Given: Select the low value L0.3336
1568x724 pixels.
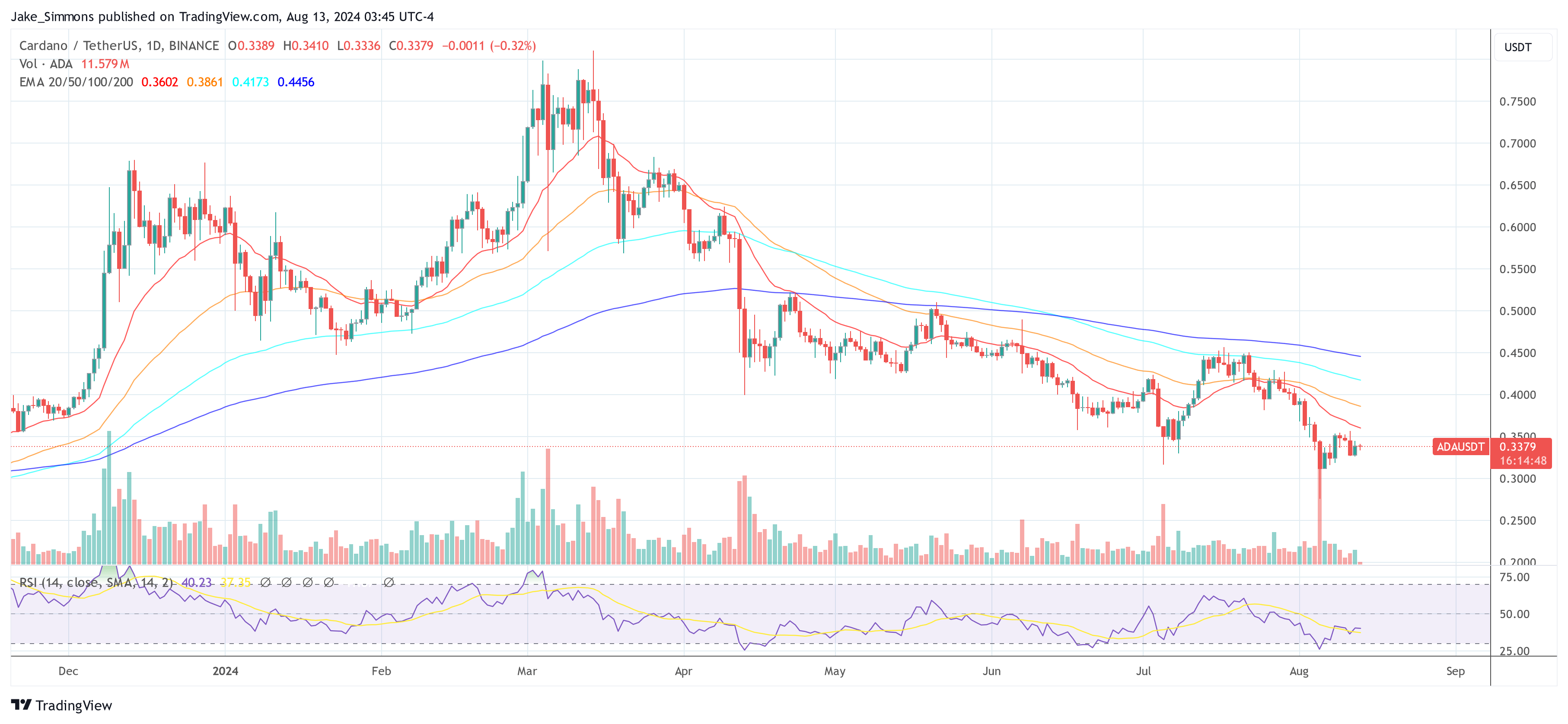Looking at the screenshot, I should pyautogui.click(x=359, y=46).
